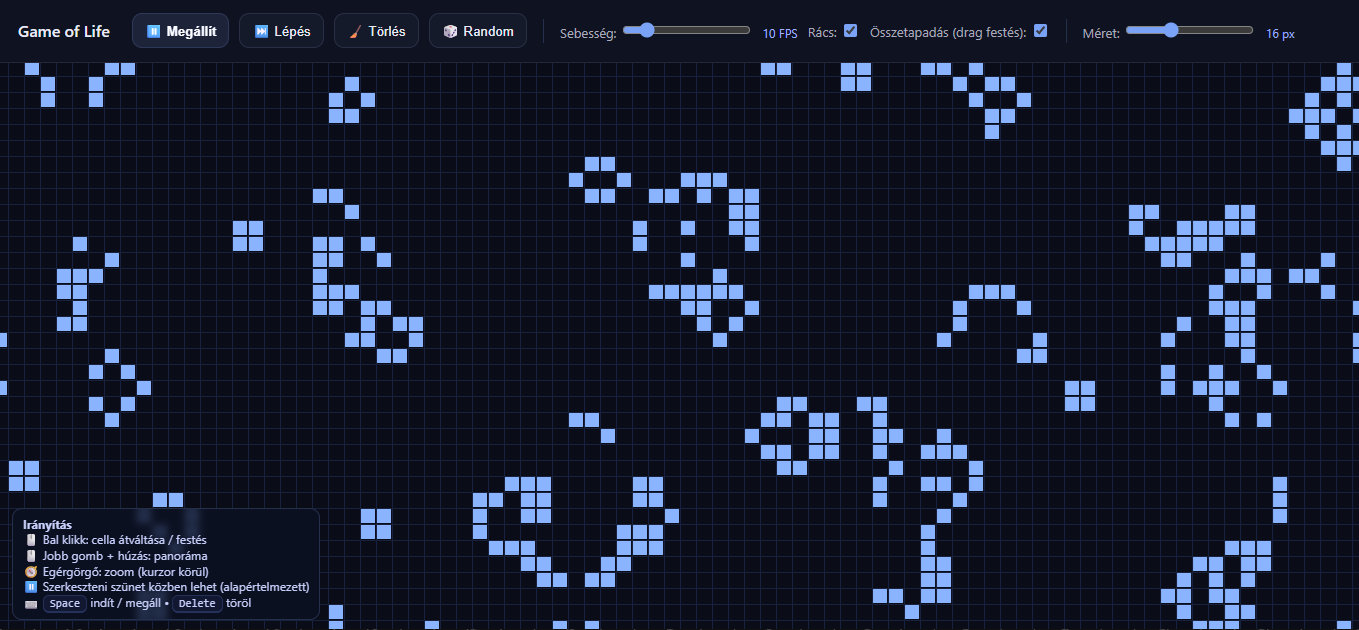The image size is (1359, 630).
Task: Click the mouse icon beside Bal klikk
Action: (x=31, y=540)
